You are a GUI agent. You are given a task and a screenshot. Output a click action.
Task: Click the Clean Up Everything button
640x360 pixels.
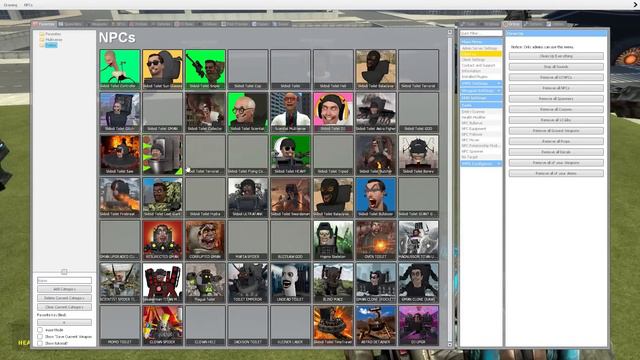click(x=556, y=56)
